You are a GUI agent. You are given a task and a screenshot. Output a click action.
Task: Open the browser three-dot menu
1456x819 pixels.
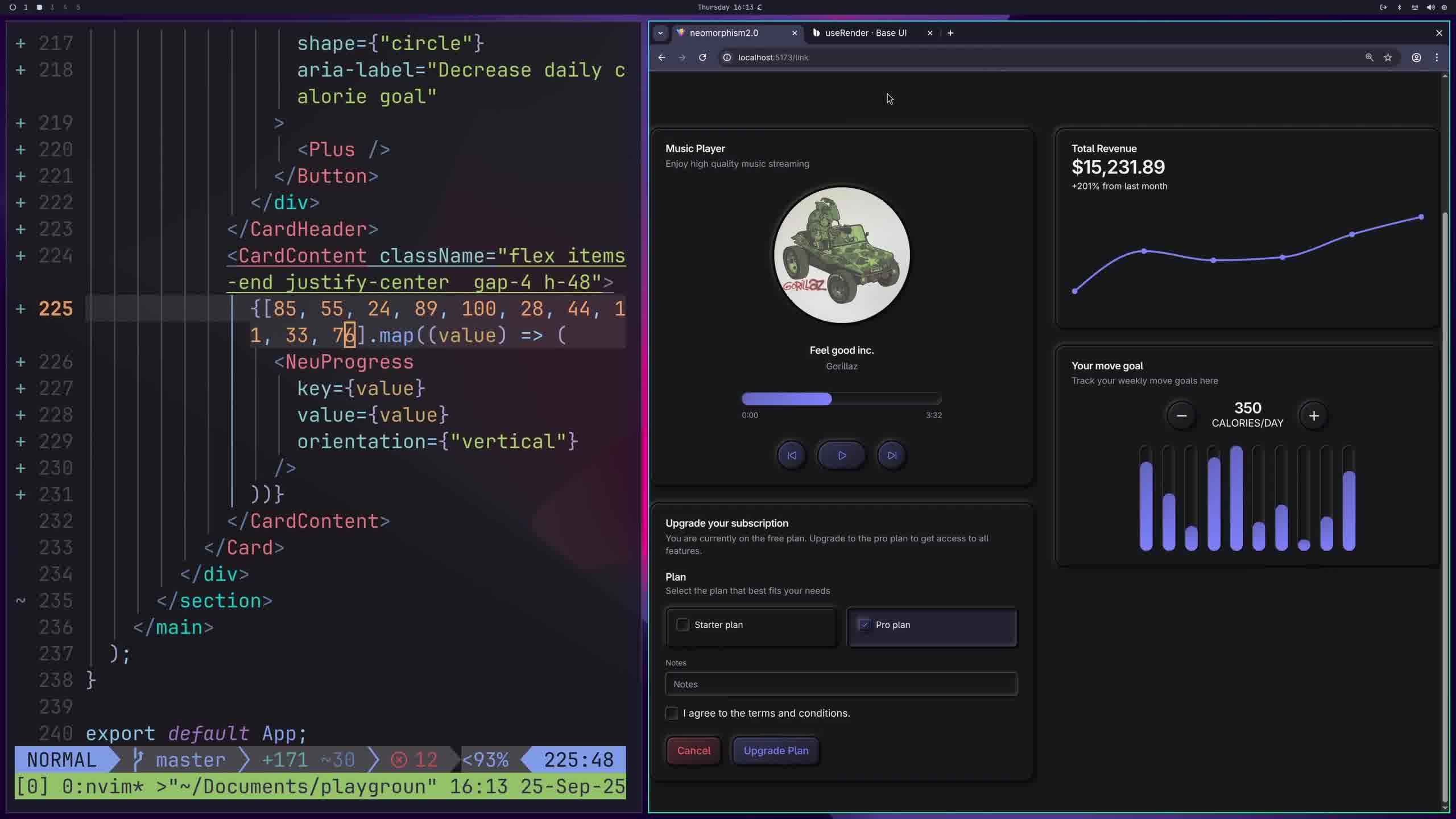(1437, 57)
